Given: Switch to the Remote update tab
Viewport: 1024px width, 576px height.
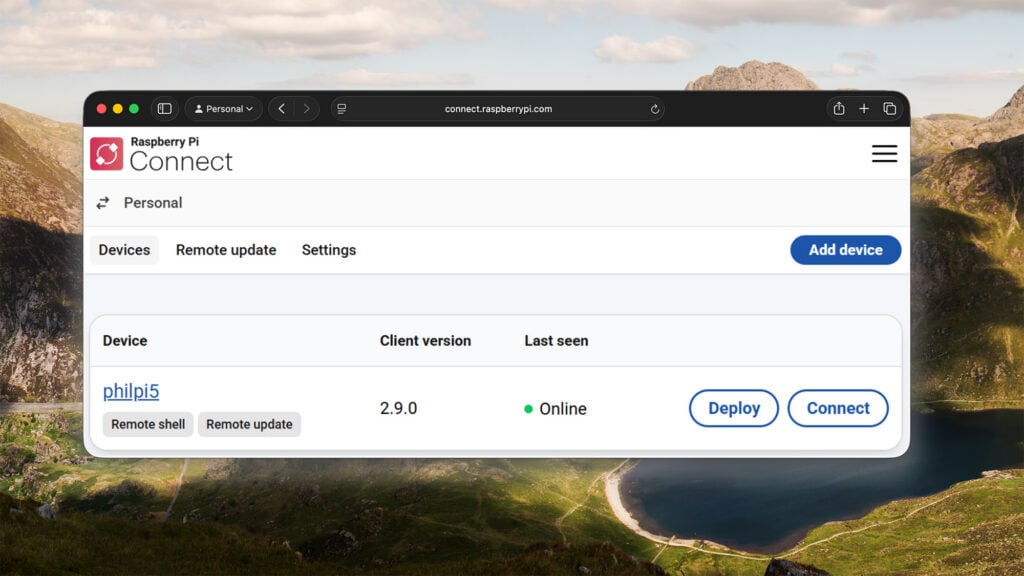Looking at the screenshot, I should click(226, 250).
